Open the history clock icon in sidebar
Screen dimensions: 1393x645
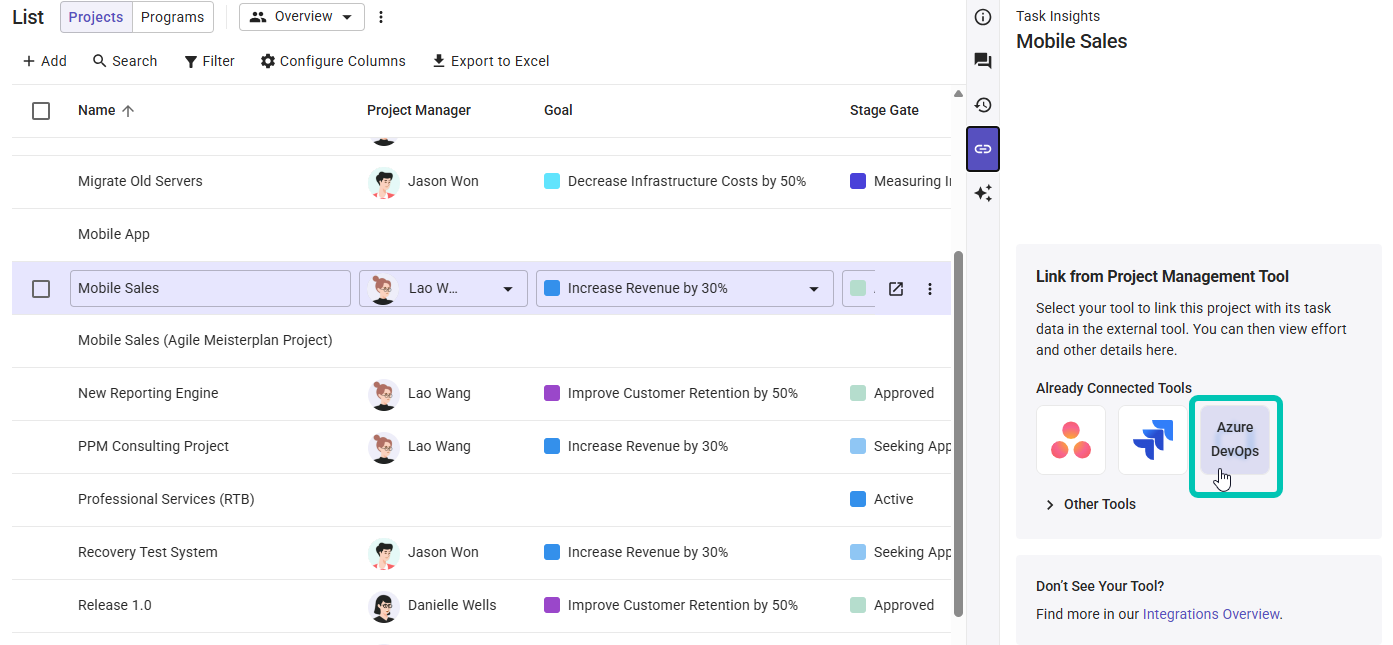point(983,105)
